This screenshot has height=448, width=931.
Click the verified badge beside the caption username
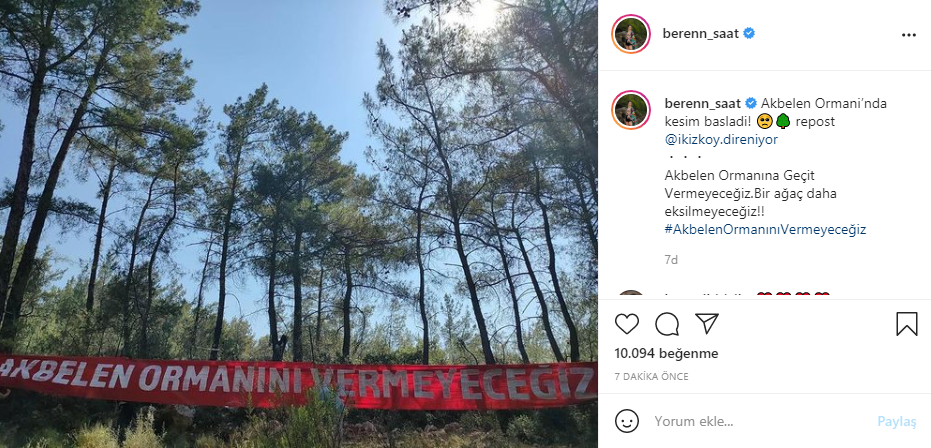(x=751, y=103)
